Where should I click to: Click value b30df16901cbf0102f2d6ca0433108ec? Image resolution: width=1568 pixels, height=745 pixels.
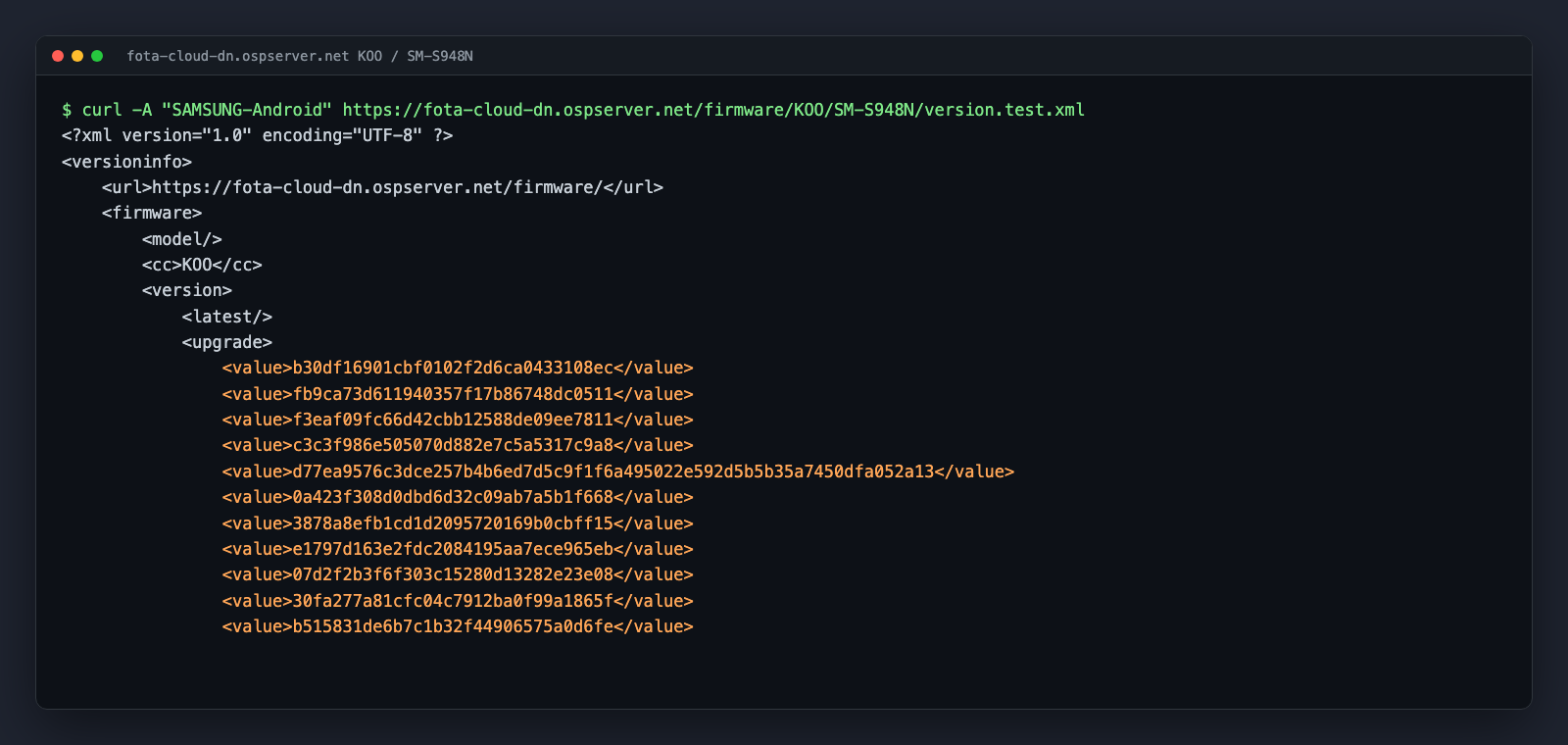point(458,368)
